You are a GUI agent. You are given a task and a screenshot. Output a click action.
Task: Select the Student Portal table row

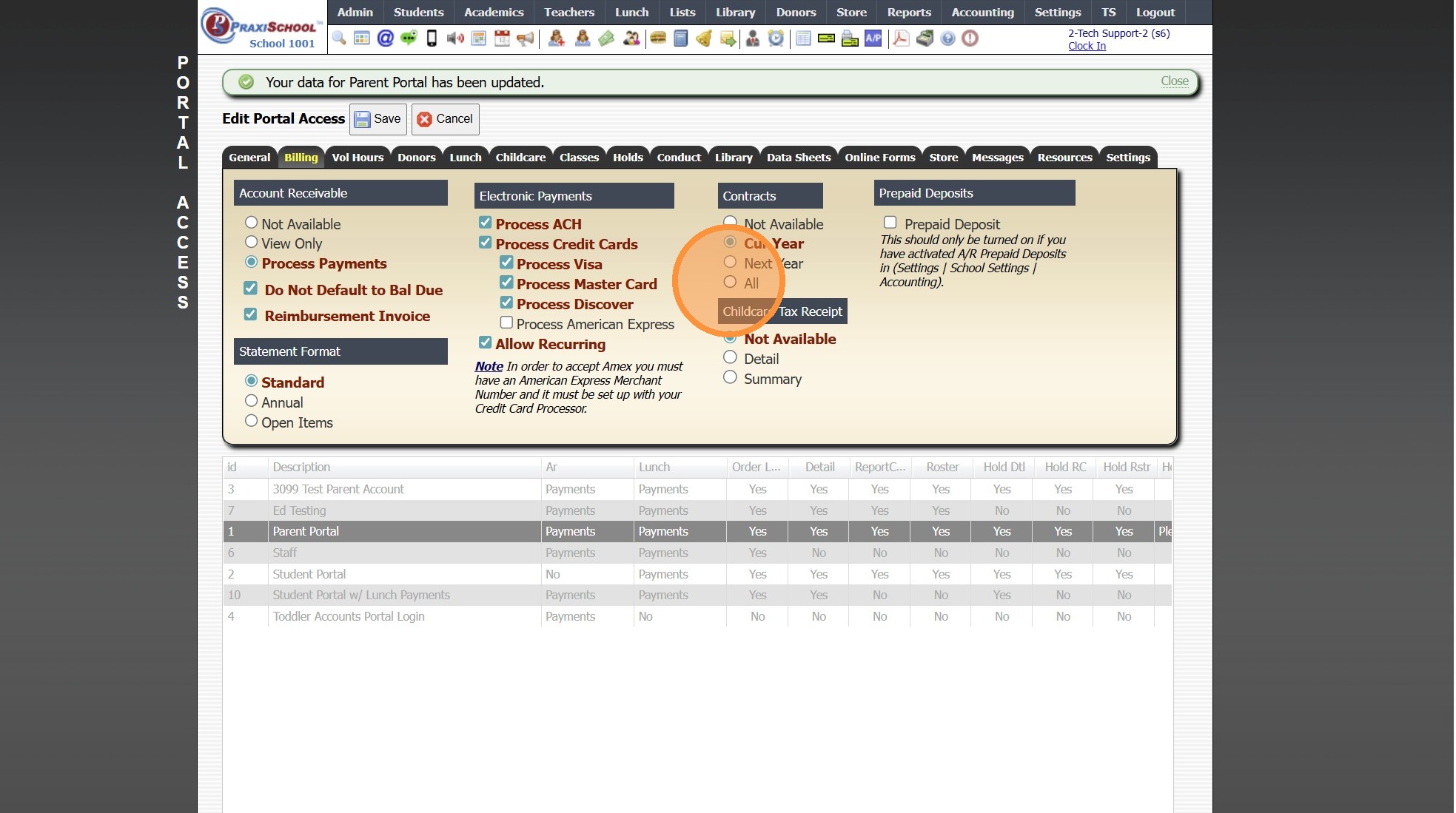pos(309,574)
